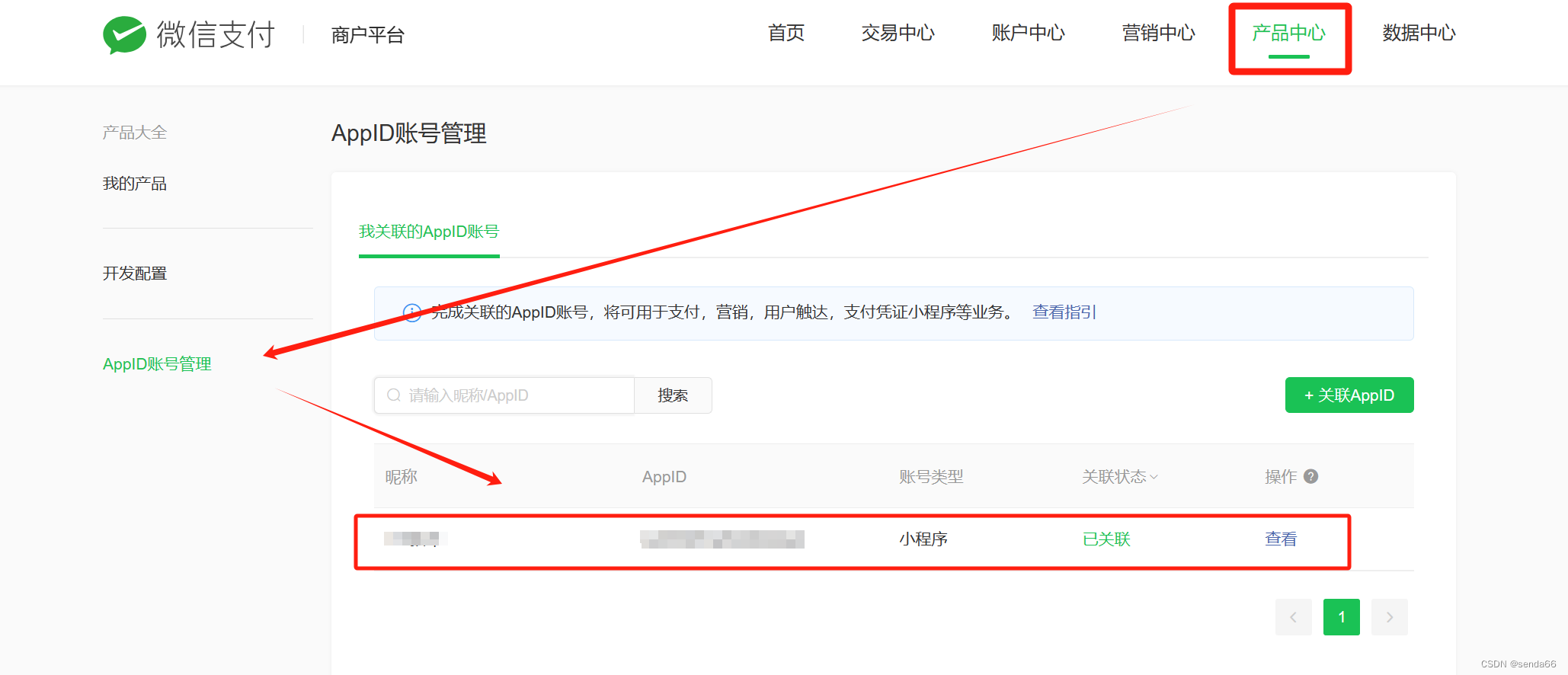Select 开发配置 in the sidebar
Viewport: 1568px width, 675px height.
[135, 274]
